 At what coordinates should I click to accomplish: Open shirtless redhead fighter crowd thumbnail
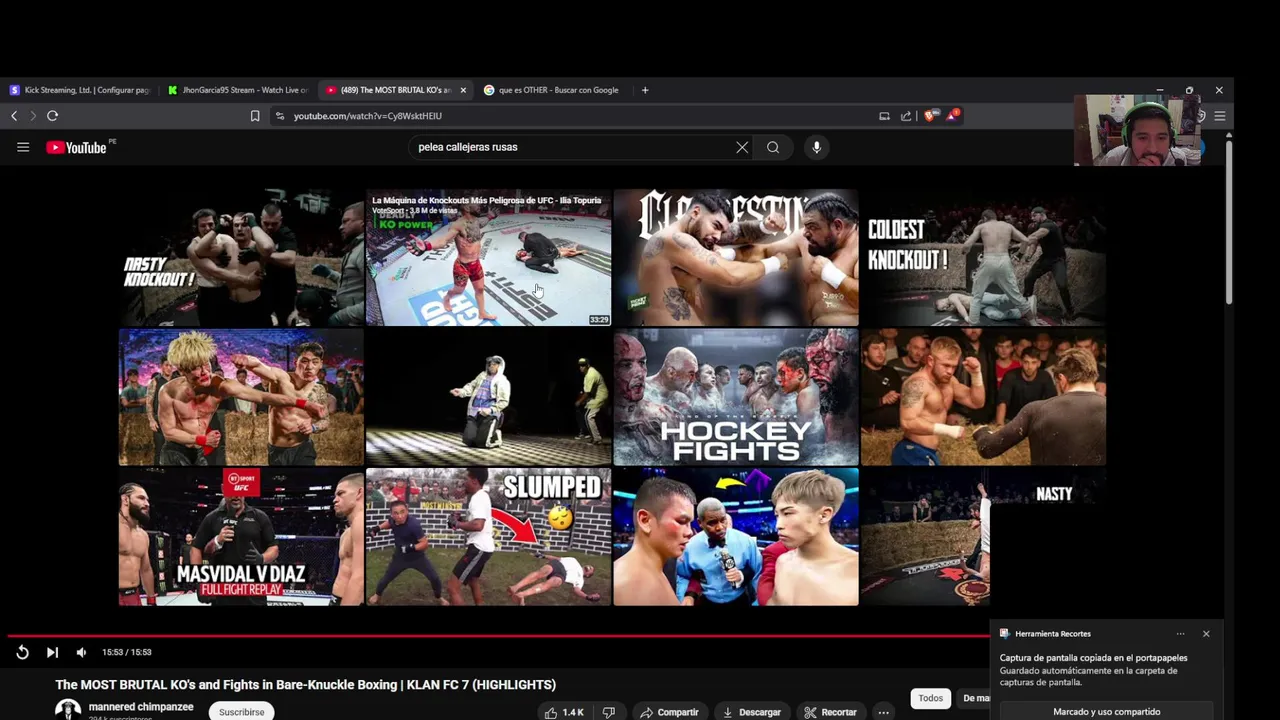[x=983, y=397]
